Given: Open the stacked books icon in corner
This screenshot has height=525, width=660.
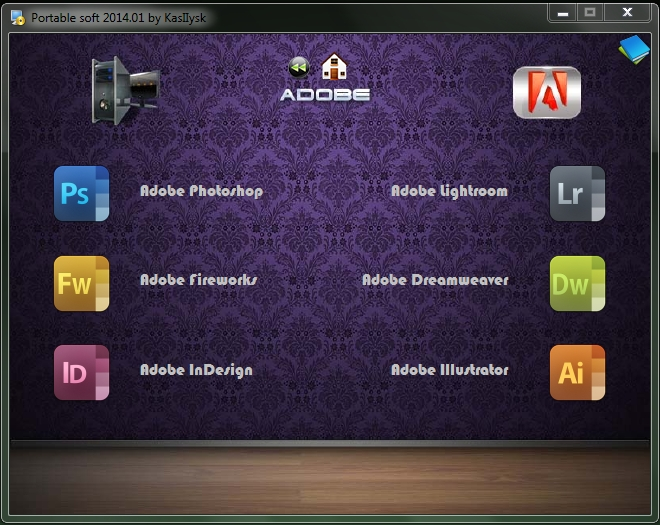Looking at the screenshot, I should pos(634,50).
